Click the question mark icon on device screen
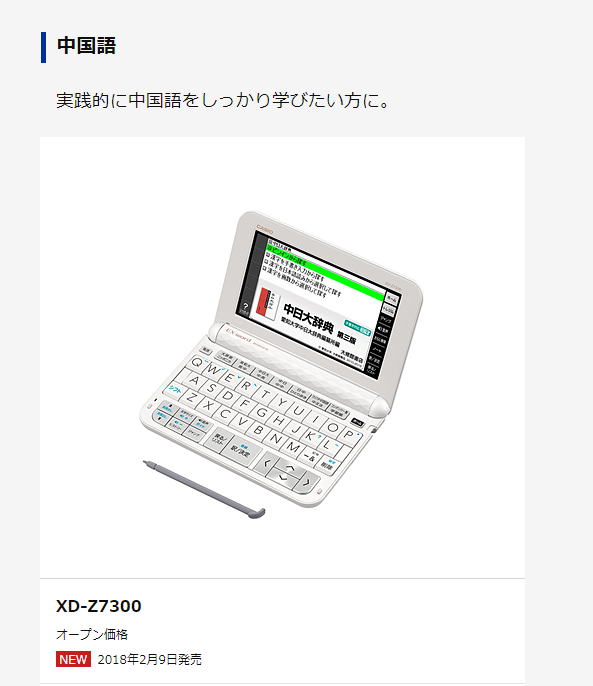This screenshot has width=593, height=686. click(x=245, y=307)
